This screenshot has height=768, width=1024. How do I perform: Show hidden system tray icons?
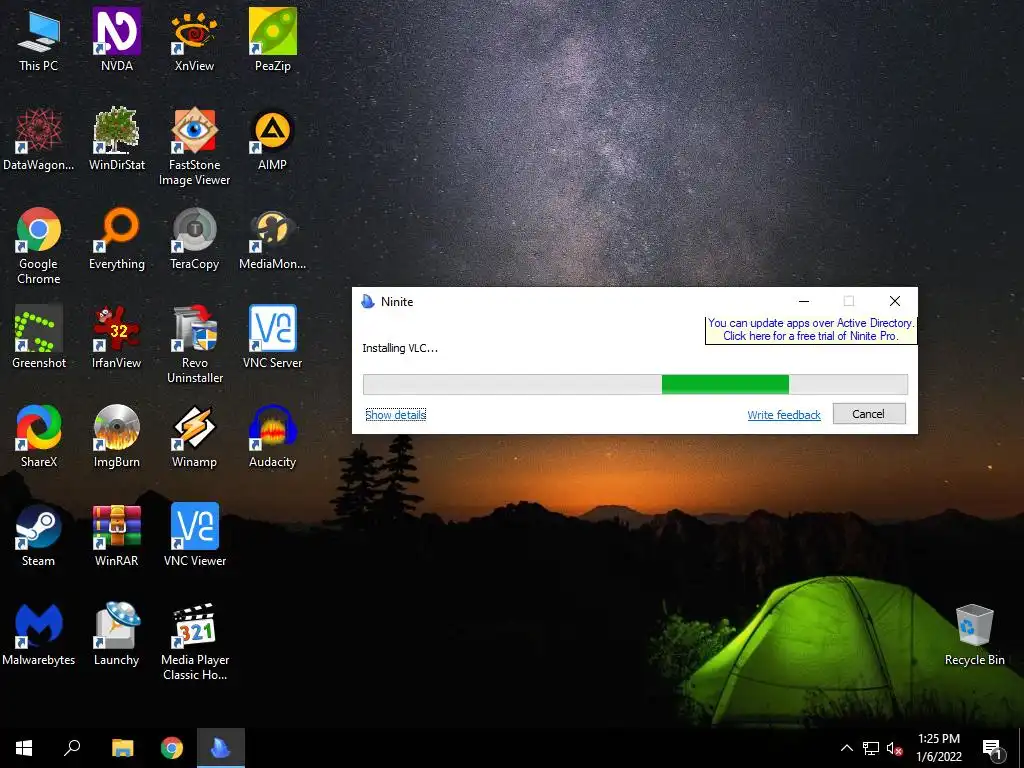point(846,748)
